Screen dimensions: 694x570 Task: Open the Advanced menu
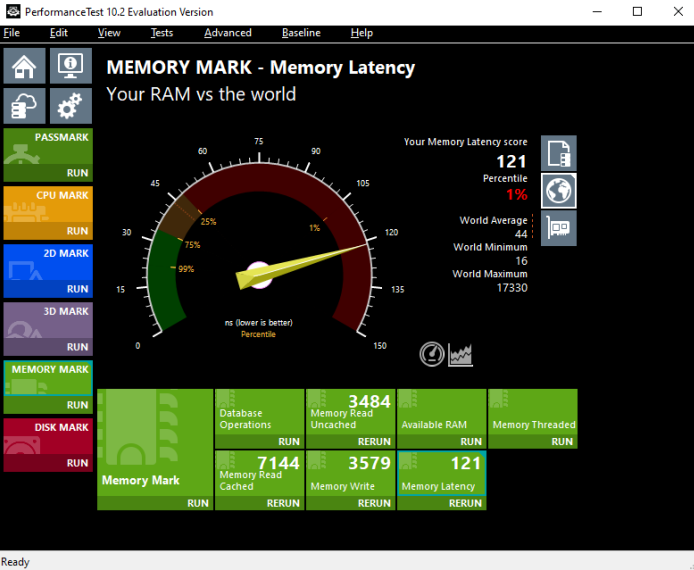[228, 33]
